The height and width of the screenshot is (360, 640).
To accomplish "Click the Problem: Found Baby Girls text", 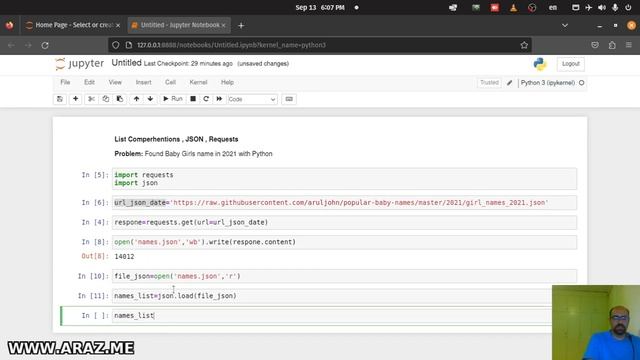I will pos(193,154).
